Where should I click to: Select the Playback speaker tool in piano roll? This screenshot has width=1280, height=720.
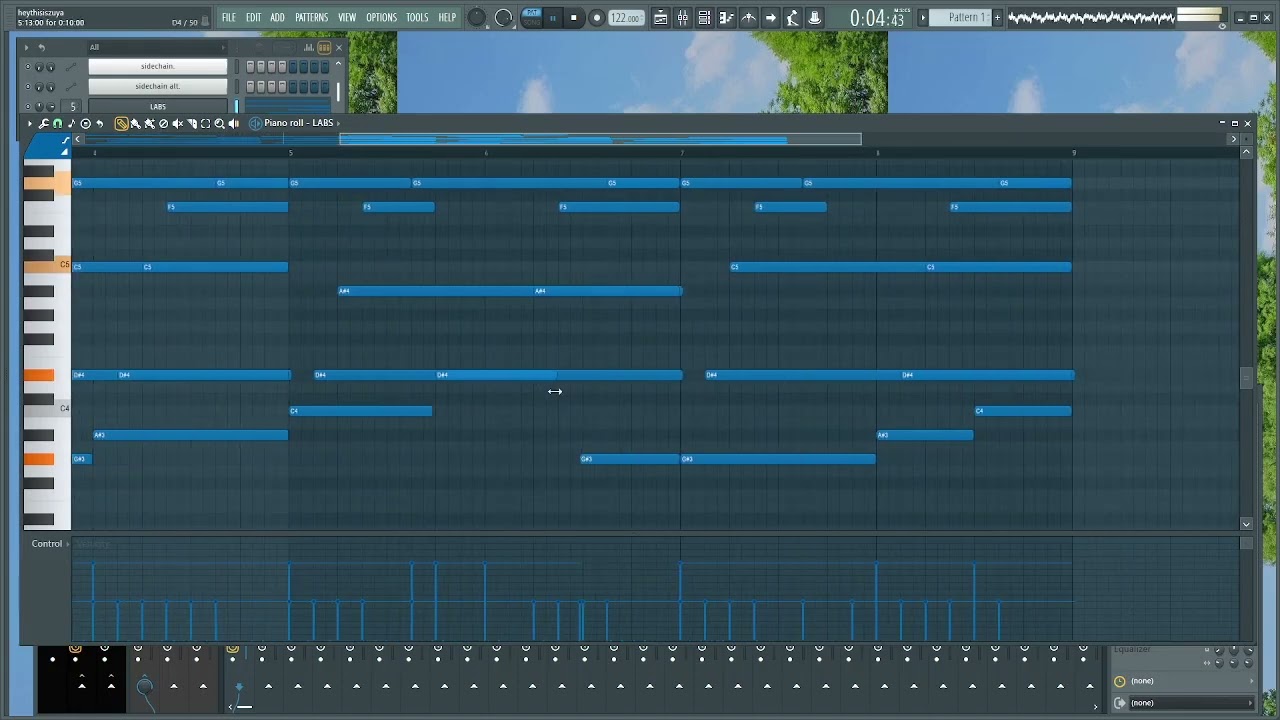(233, 124)
